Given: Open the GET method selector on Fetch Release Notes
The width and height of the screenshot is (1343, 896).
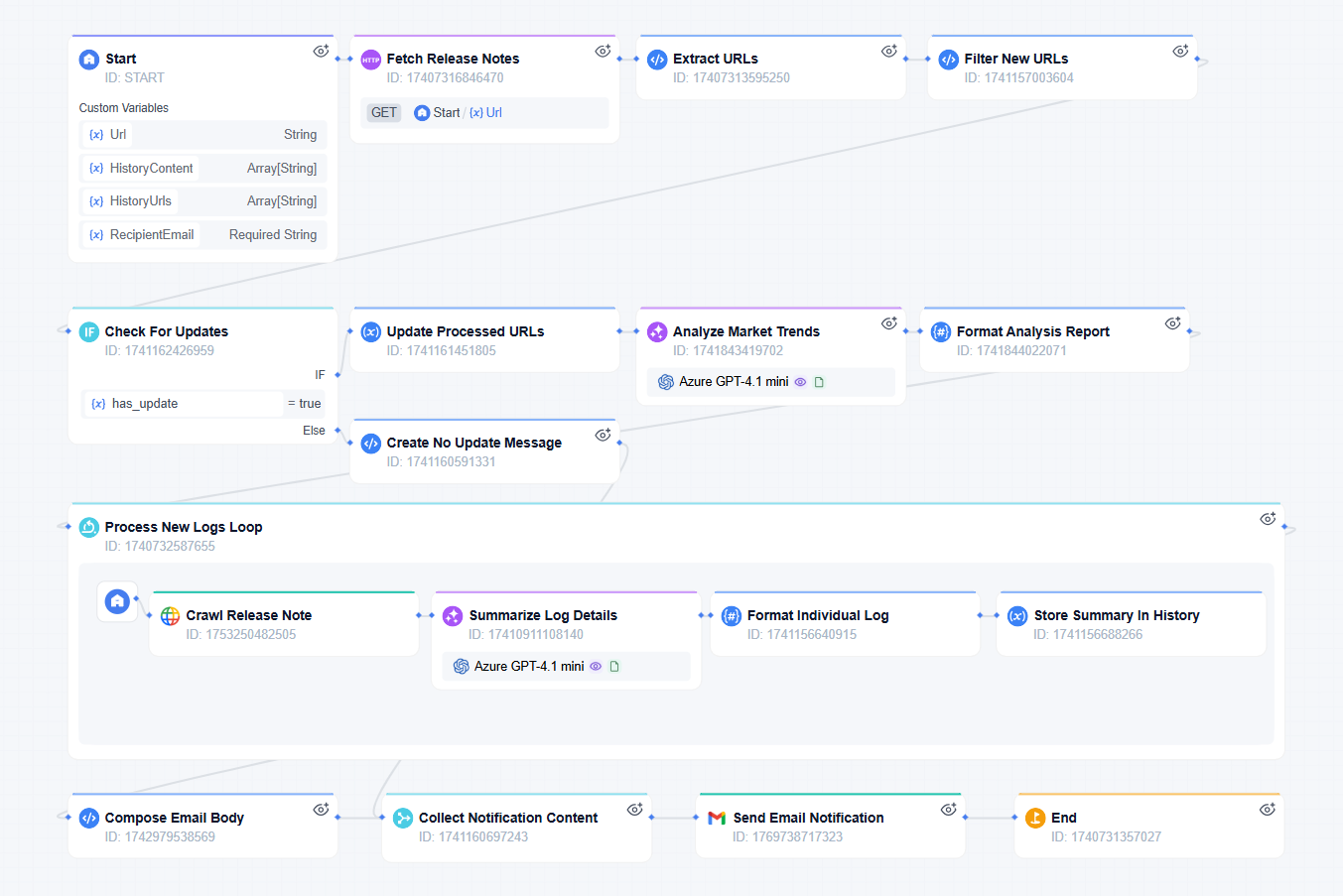Looking at the screenshot, I should tap(383, 112).
